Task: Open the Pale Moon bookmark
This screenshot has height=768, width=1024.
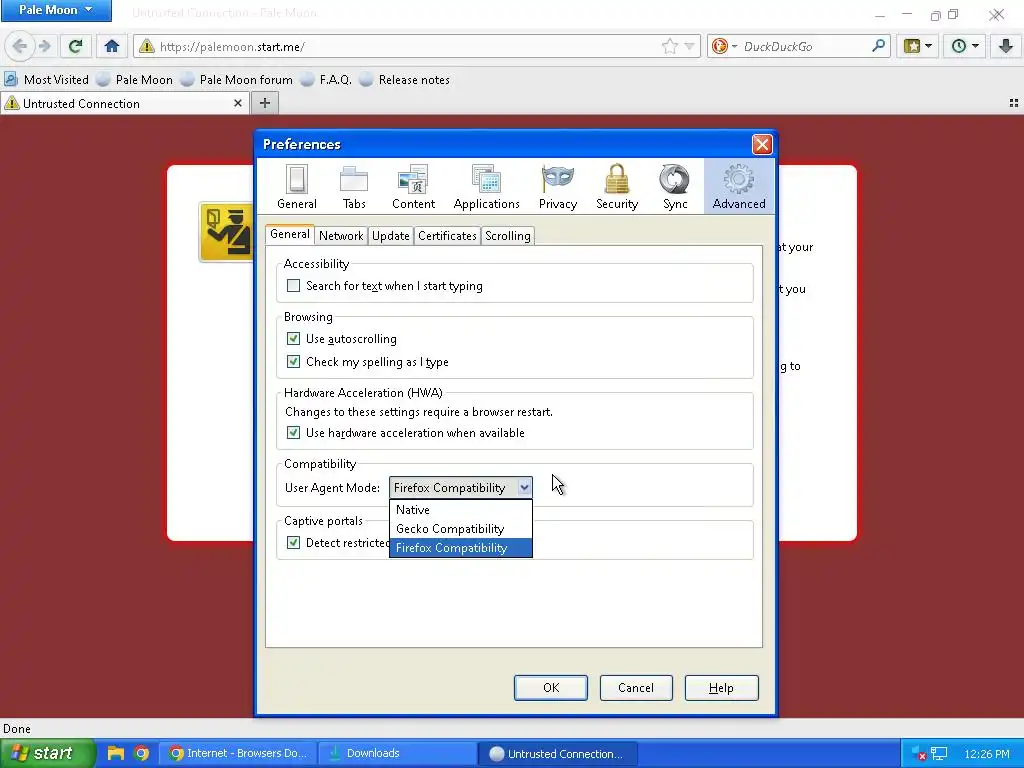Action: 135,80
